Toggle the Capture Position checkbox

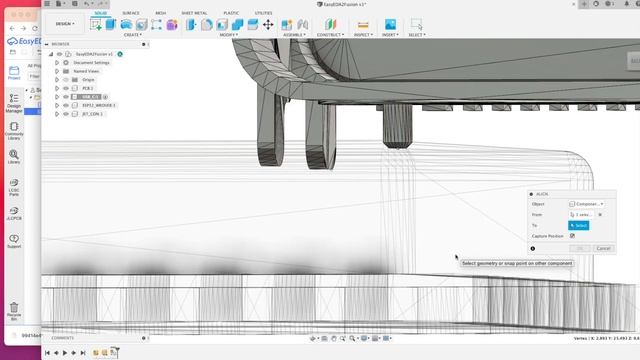tap(572, 236)
